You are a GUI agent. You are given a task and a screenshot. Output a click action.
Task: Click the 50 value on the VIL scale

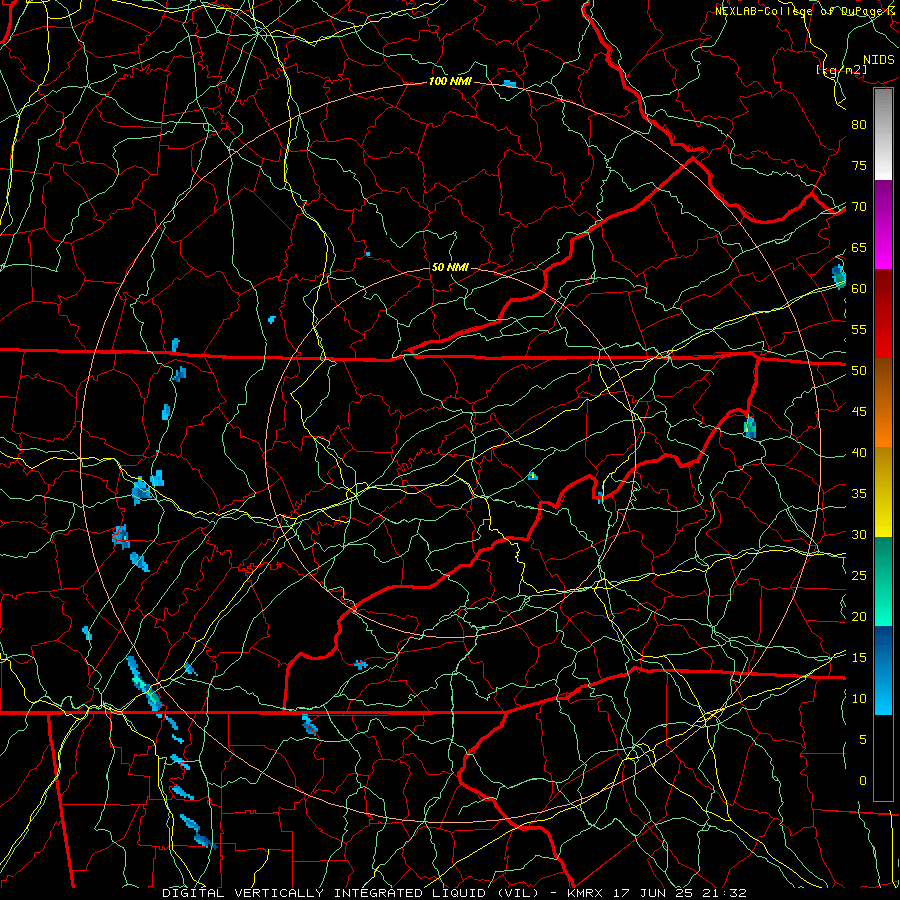pos(859,371)
